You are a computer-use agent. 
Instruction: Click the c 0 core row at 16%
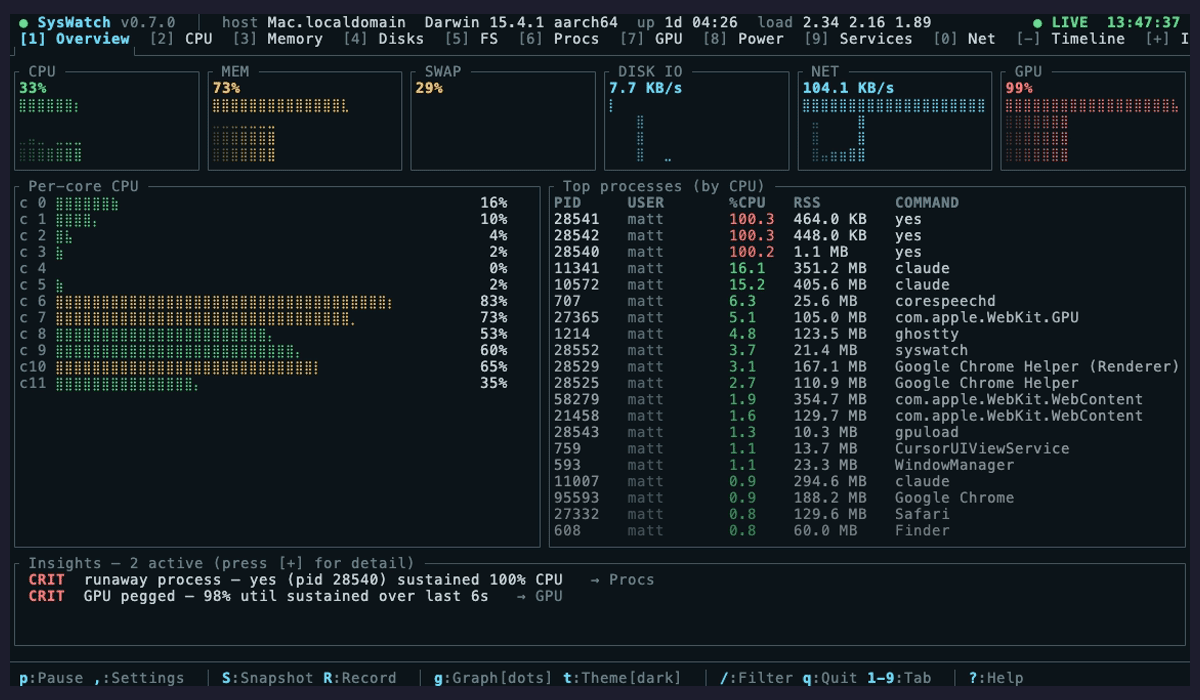pos(264,203)
